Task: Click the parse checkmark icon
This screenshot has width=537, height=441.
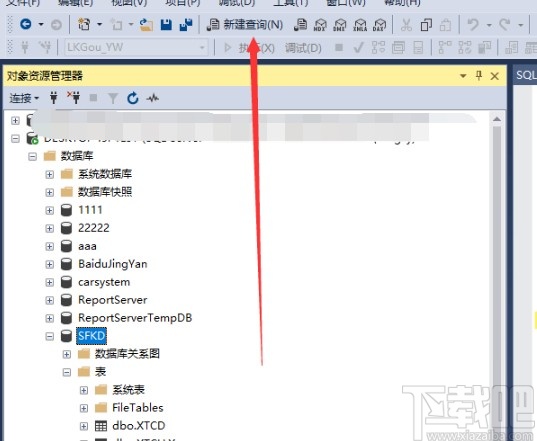Action: click(359, 47)
